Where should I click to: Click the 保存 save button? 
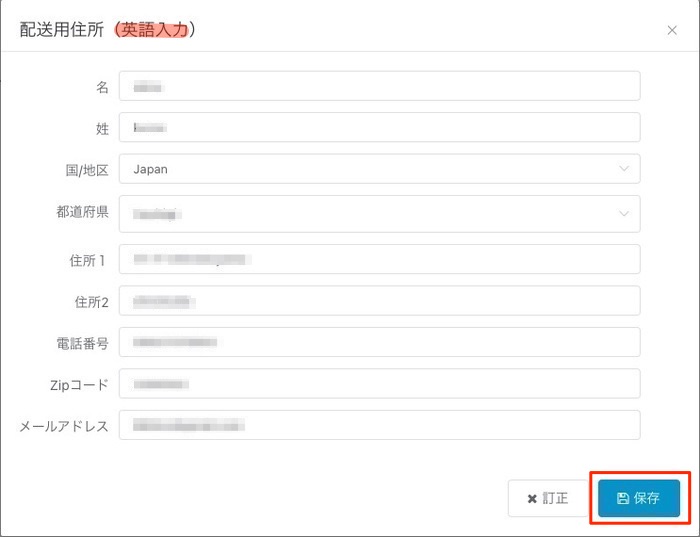(639, 498)
